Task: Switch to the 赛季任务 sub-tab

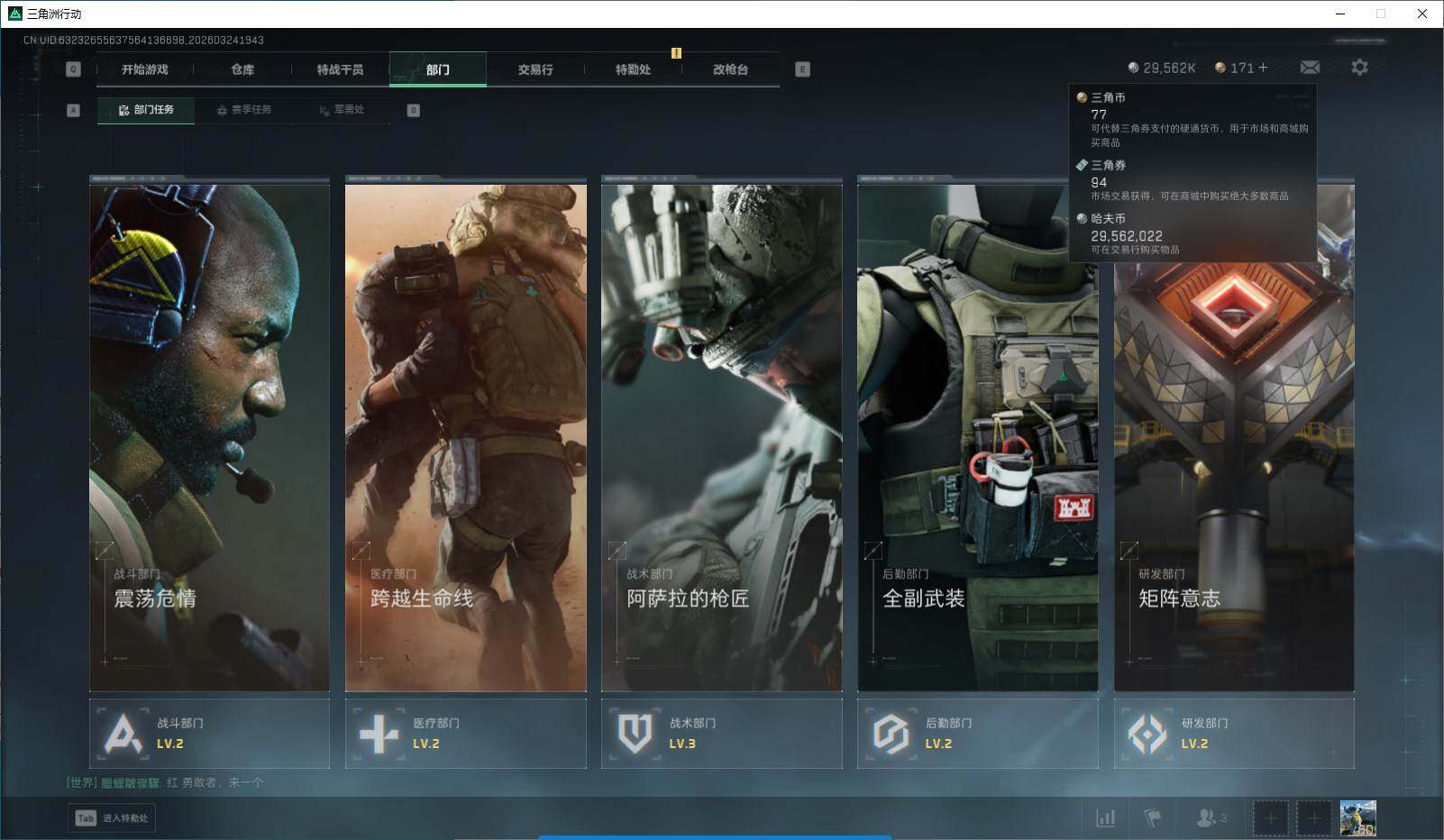Action: pyautogui.click(x=243, y=110)
